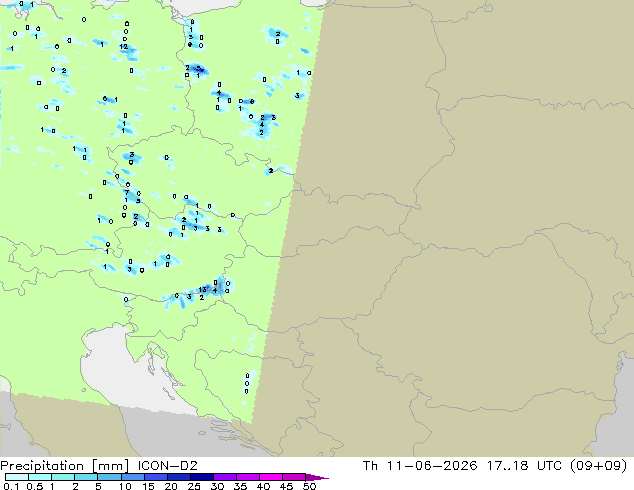Click the '12' precipitation value on map
This screenshot has height=490, width=634.
pos(123,46)
